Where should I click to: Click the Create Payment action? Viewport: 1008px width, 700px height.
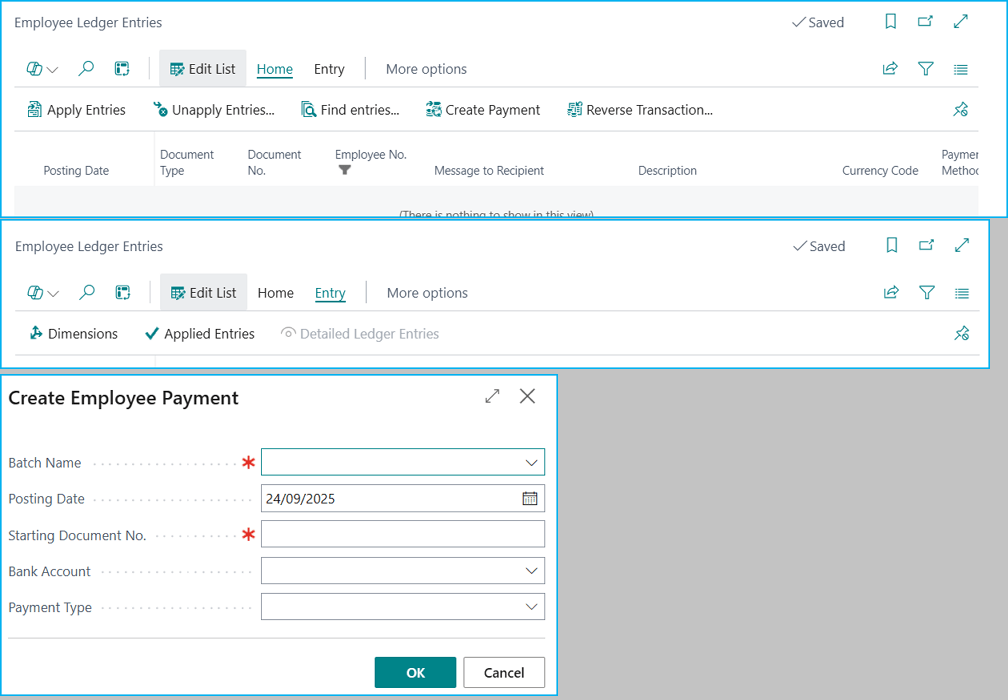point(482,110)
